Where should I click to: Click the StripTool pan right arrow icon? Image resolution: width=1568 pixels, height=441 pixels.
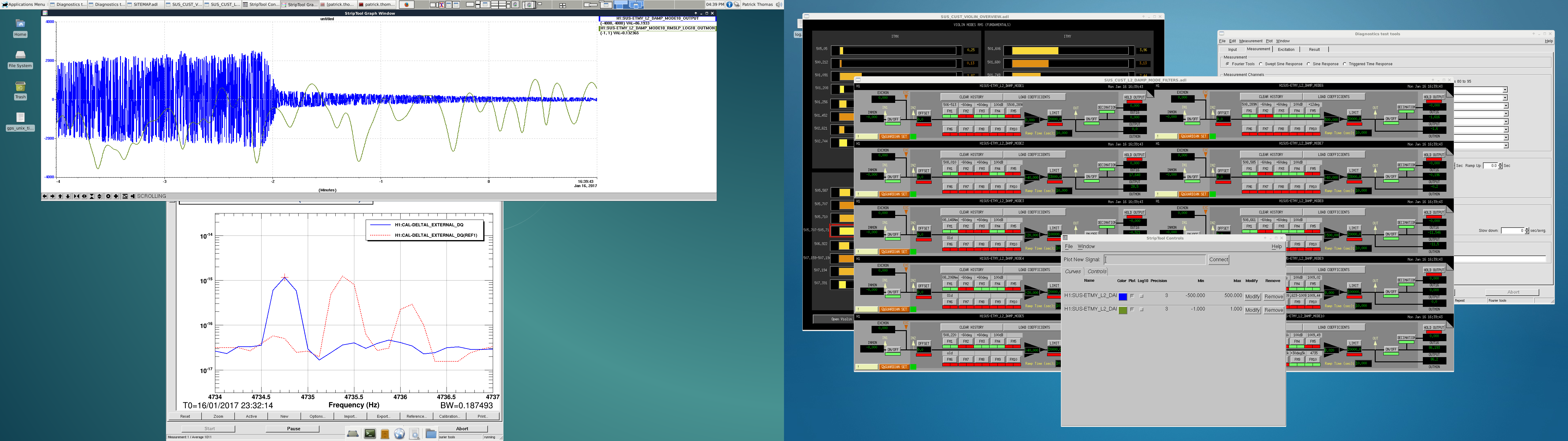click(52, 196)
